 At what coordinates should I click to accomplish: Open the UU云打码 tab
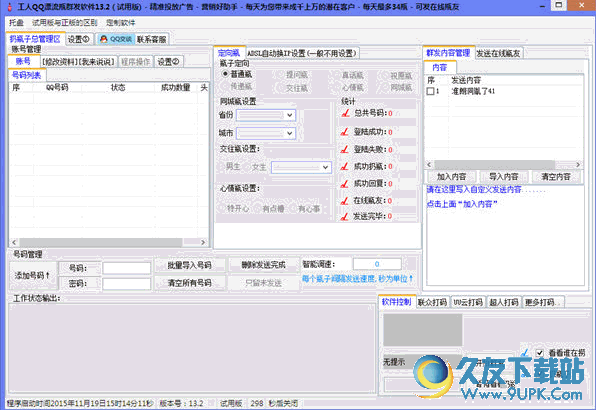pos(468,302)
